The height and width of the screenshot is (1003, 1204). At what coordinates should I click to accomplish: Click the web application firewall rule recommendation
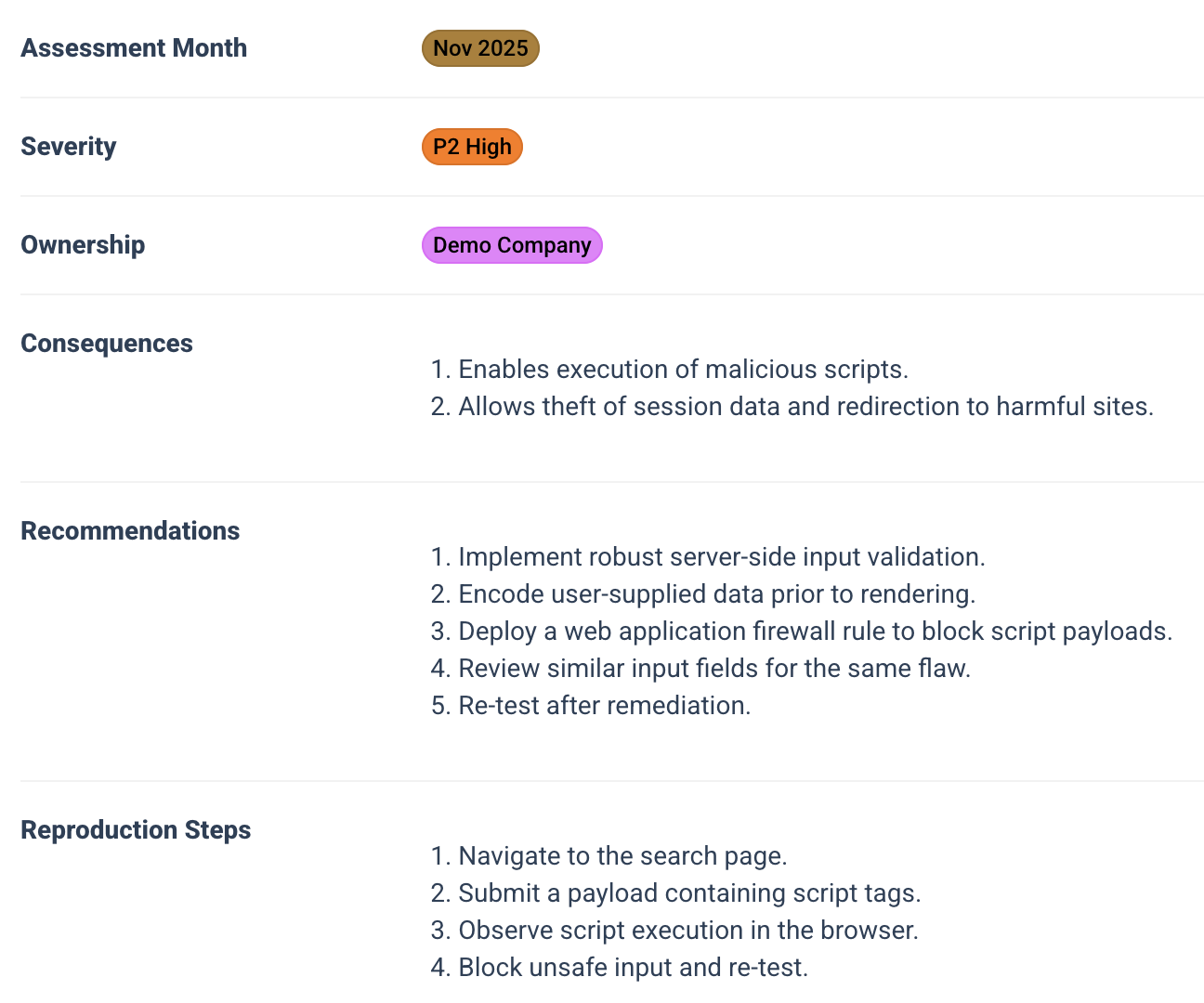816,632
